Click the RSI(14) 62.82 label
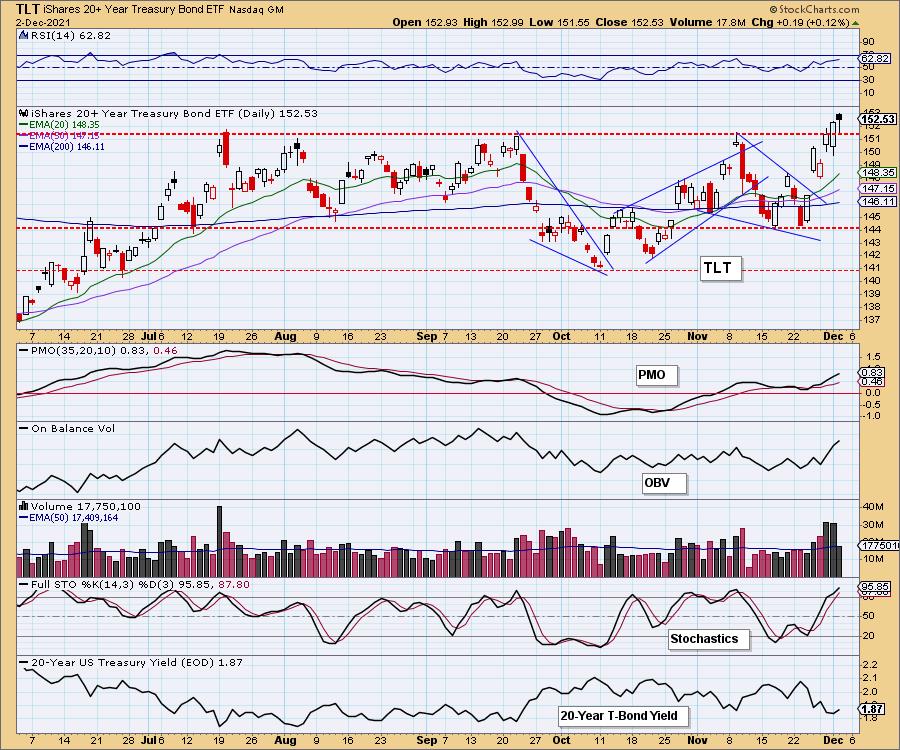Screen dimensions: 900x750 point(71,35)
